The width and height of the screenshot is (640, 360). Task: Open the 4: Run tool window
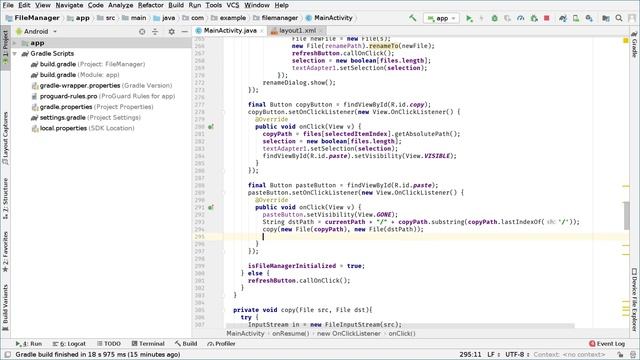coord(29,344)
